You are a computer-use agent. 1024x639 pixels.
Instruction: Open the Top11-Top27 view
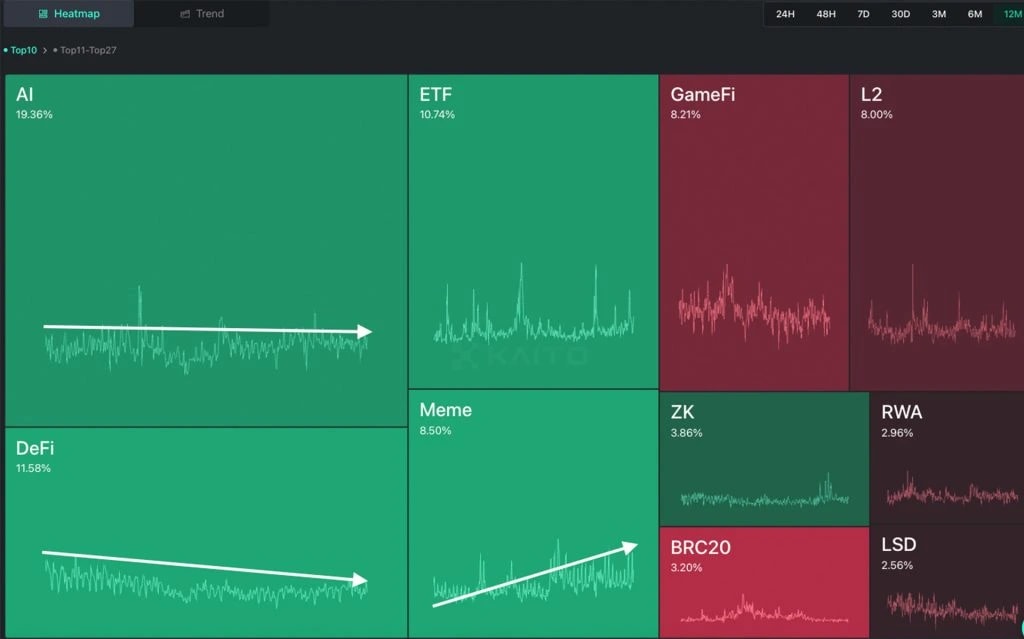86,48
